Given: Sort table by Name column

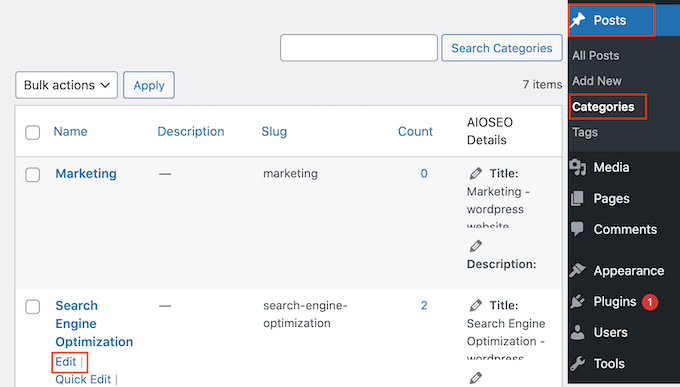Looking at the screenshot, I should pyautogui.click(x=70, y=131).
